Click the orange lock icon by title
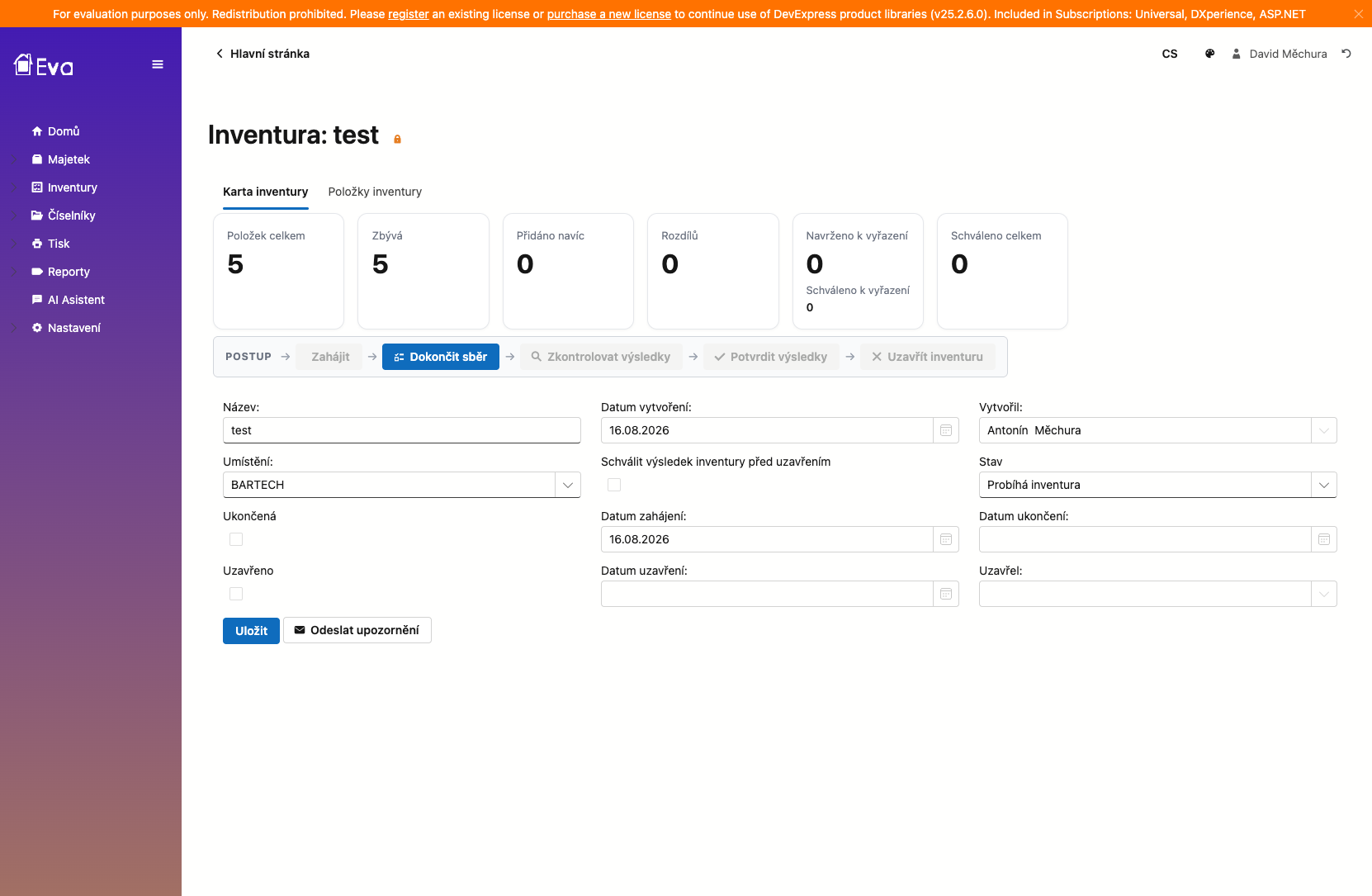 pos(397,140)
